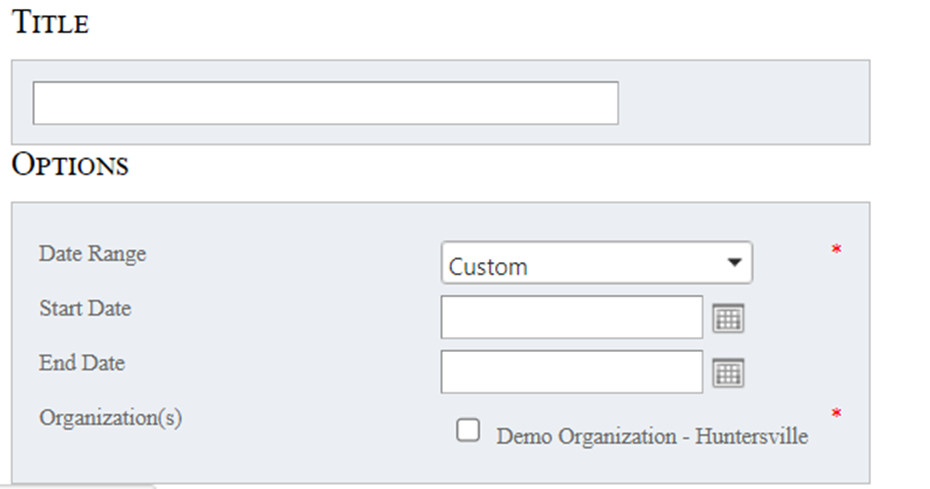Check the Demo Organization - Huntersville checkbox

point(467,431)
